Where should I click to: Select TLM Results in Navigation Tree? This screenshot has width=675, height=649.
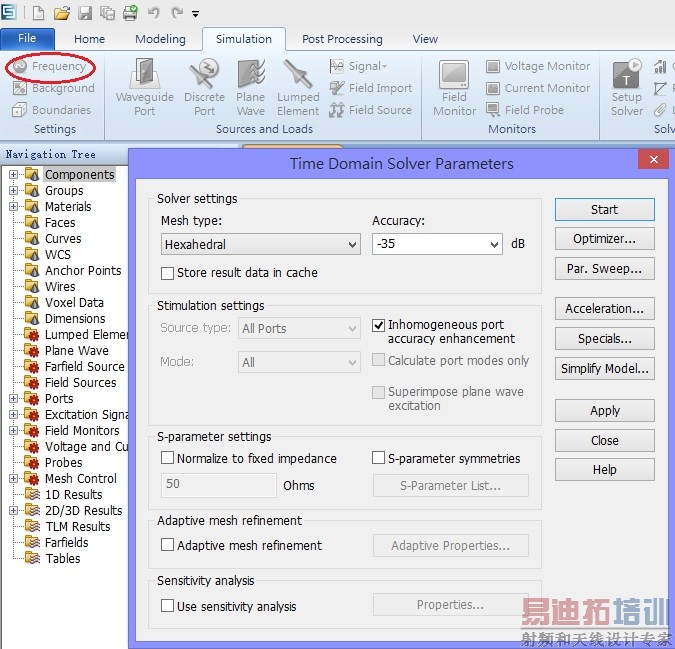point(78,526)
